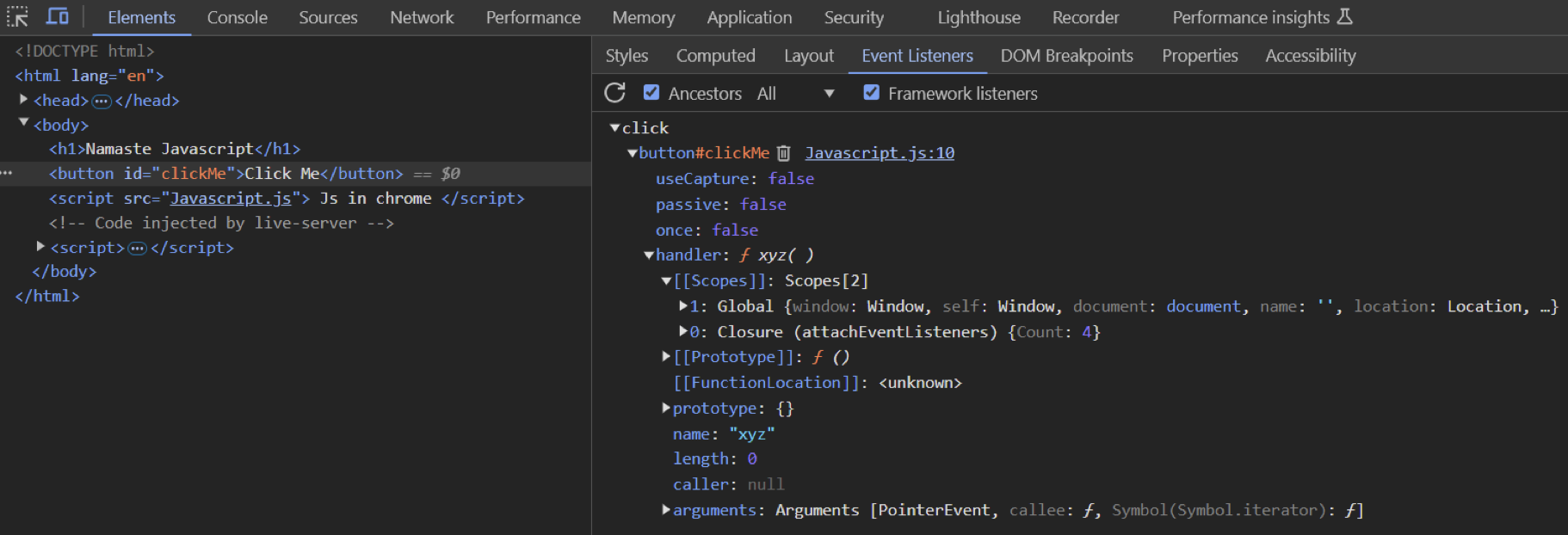Open the Security tab
This screenshot has width=1568, height=535.
[854, 17]
